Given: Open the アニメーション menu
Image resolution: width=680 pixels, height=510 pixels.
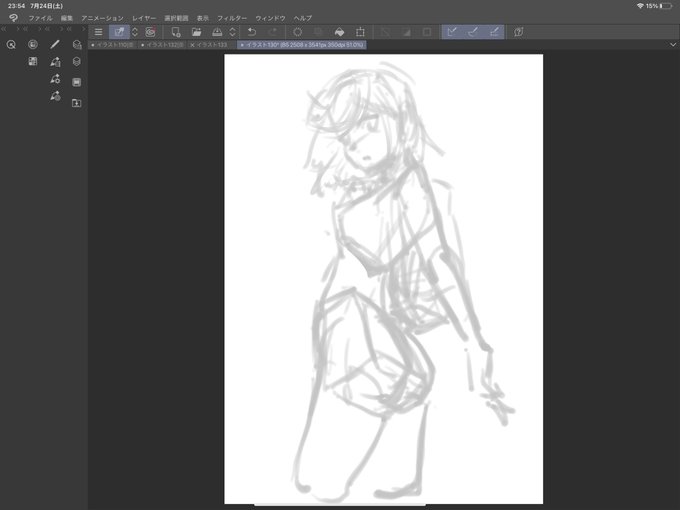Looking at the screenshot, I should (x=102, y=18).
